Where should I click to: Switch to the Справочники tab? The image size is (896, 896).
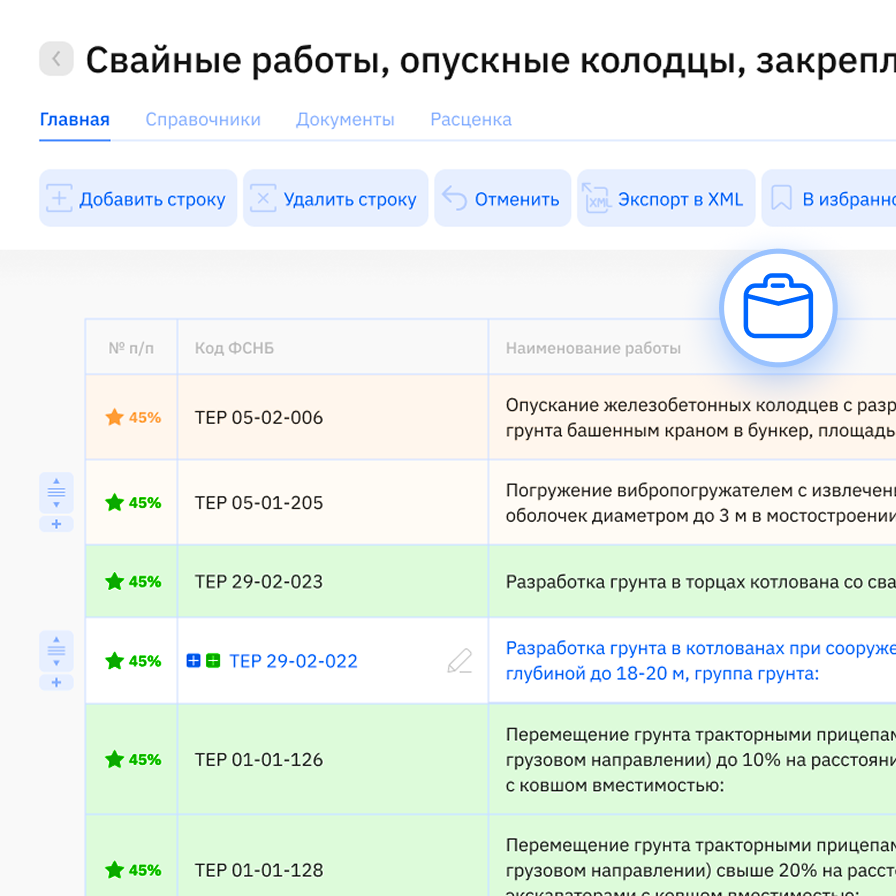pos(203,119)
